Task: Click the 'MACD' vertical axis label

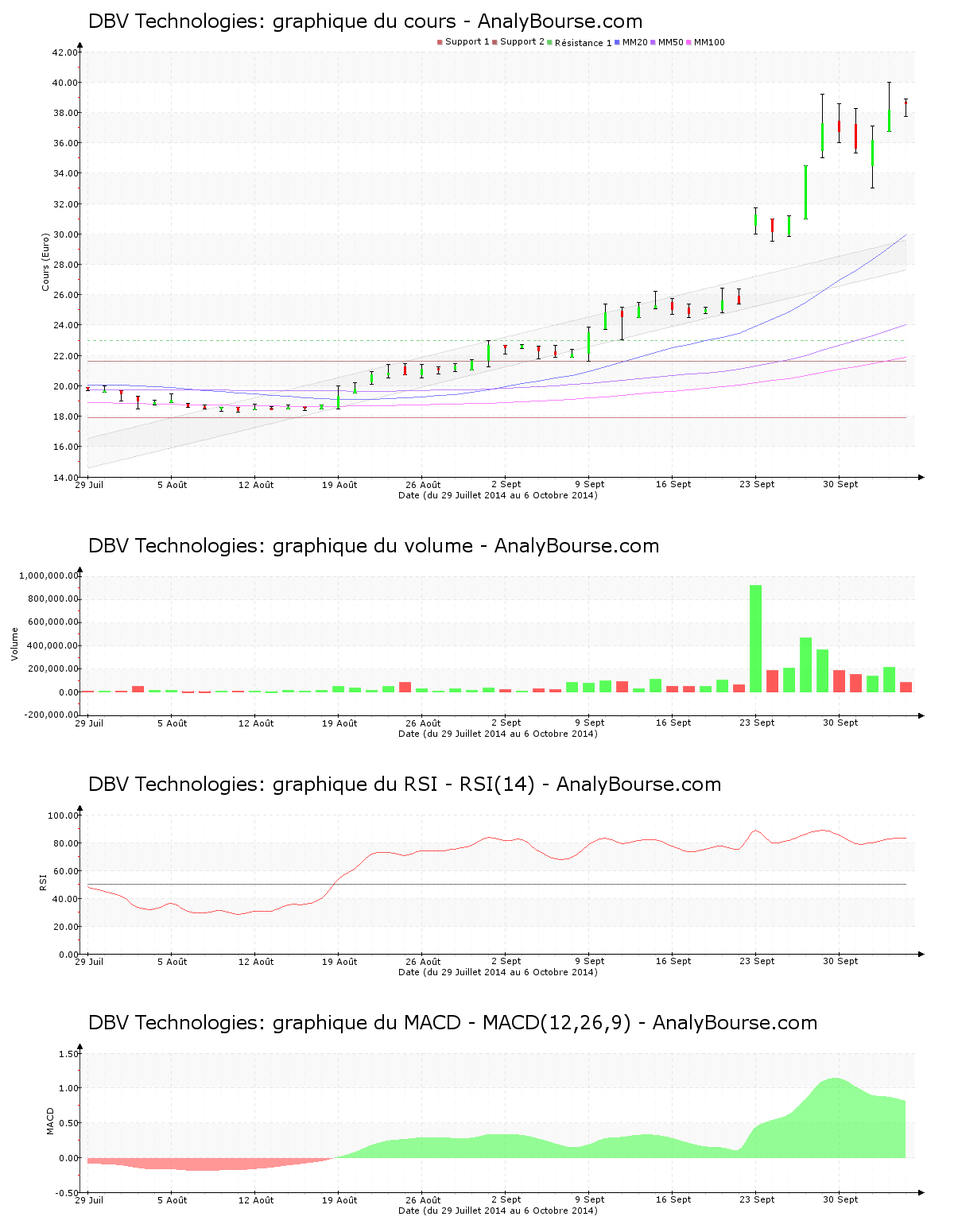Action: pyautogui.click(x=50, y=1121)
